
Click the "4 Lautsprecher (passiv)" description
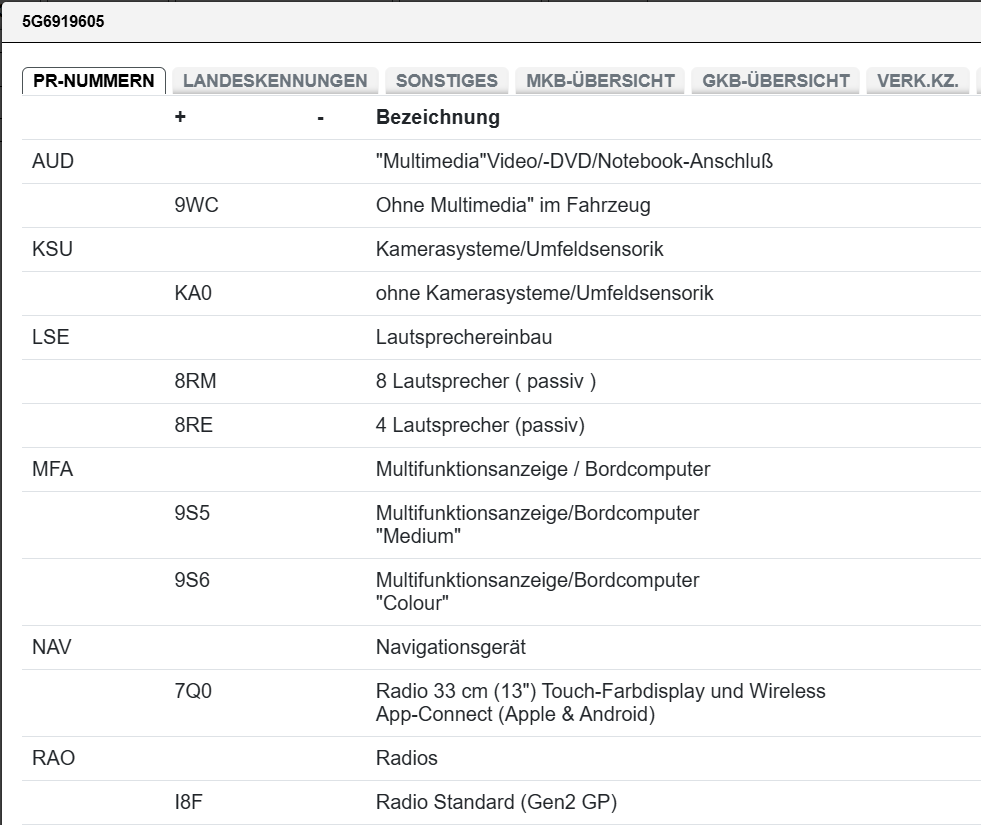coord(480,426)
